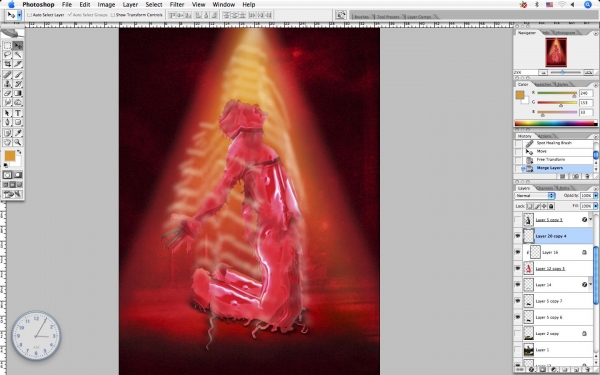Open the layer Opacity slider arrow
This screenshot has width=600, height=375.
595,196
